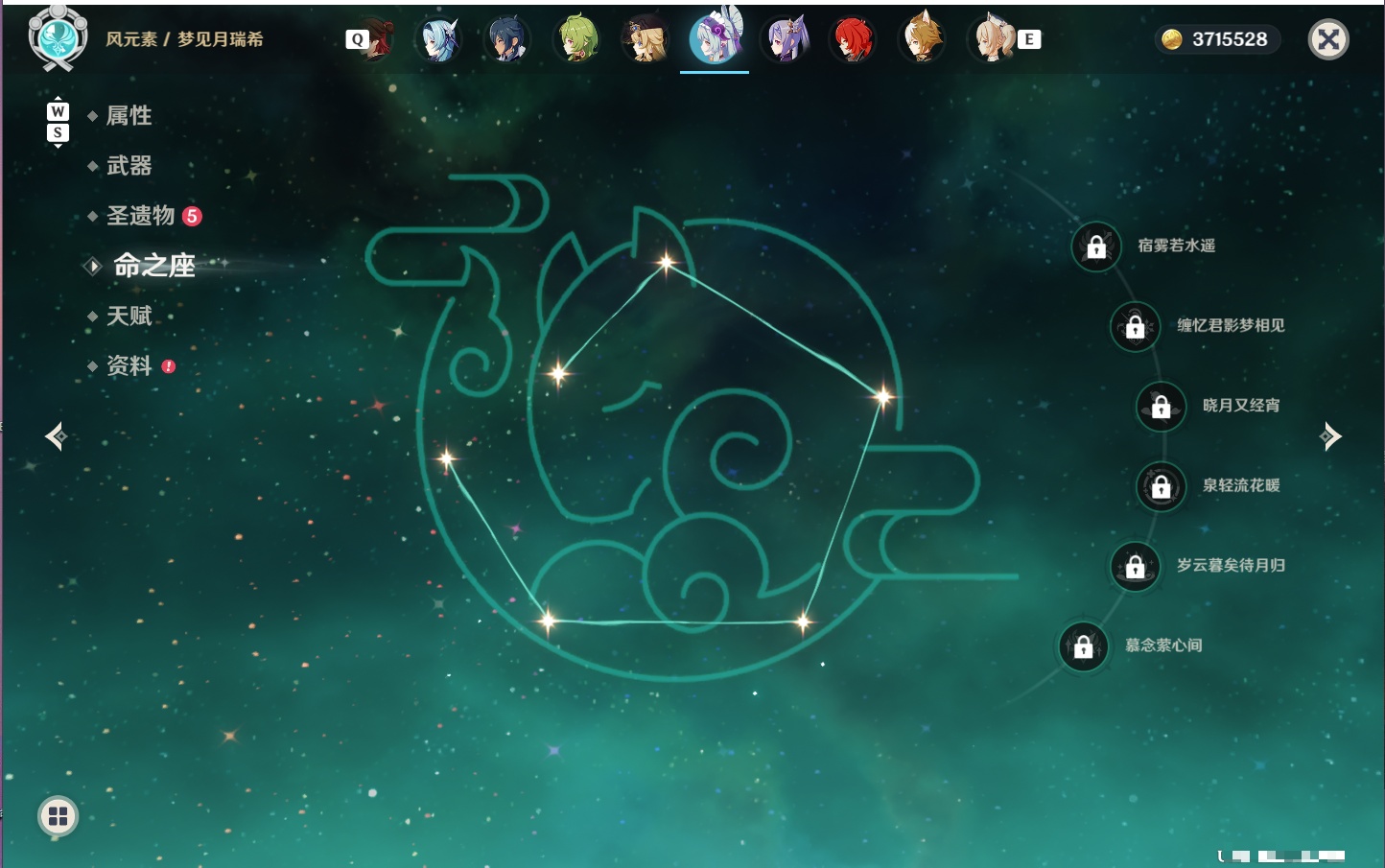Select the fox-eared Gorou portrait
The width and height of the screenshot is (1385, 868).
(x=922, y=39)
